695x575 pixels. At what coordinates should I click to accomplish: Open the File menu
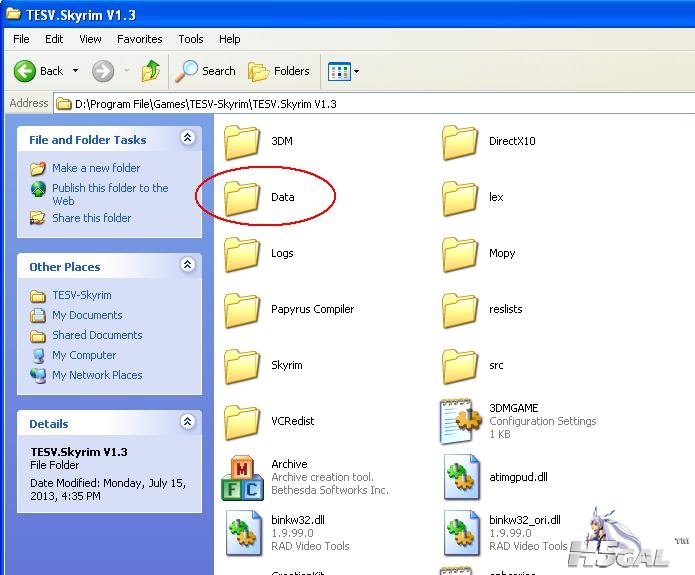21,39
